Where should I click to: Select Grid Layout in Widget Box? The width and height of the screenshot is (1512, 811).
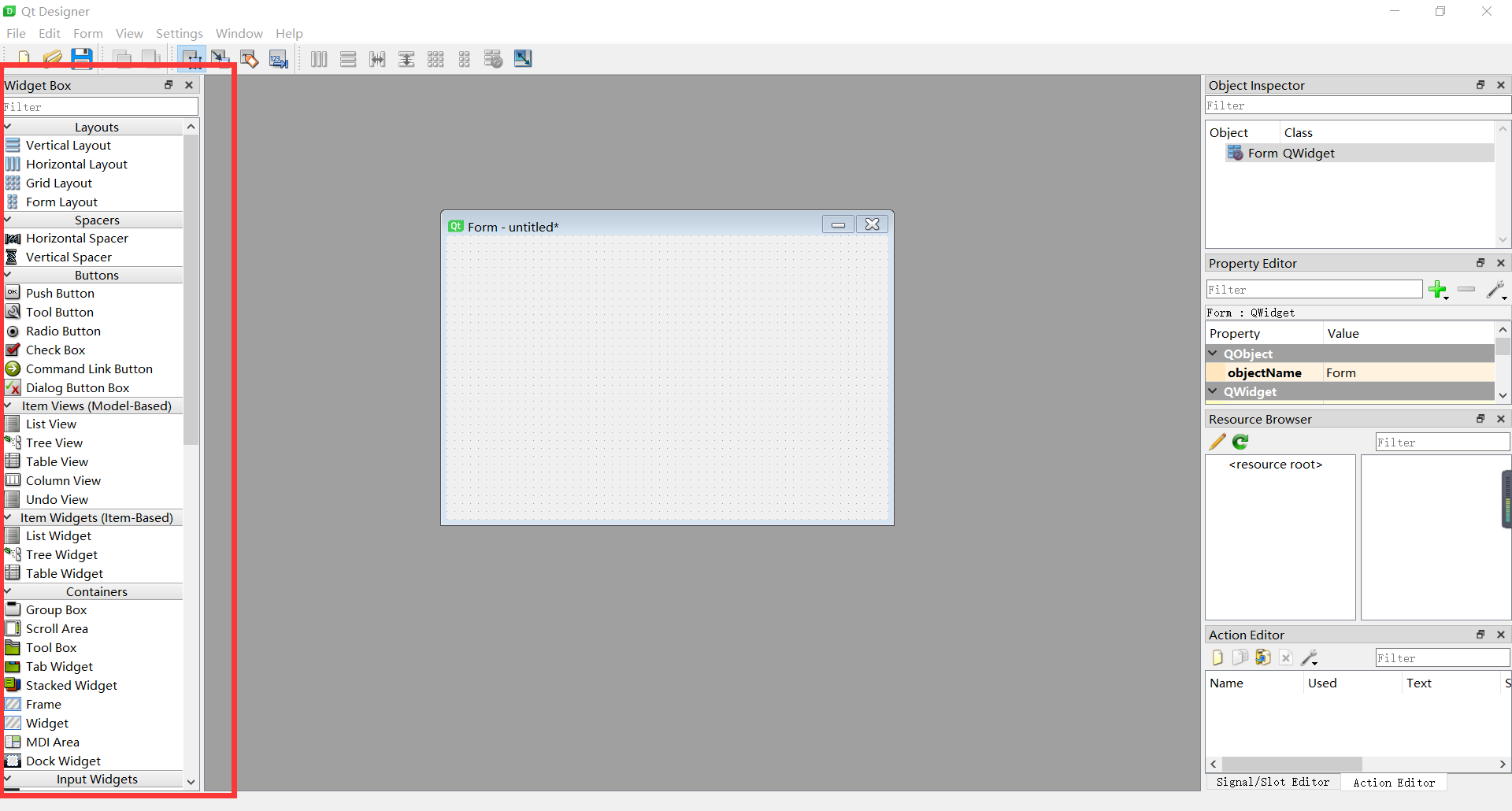[x=59, y=183]
